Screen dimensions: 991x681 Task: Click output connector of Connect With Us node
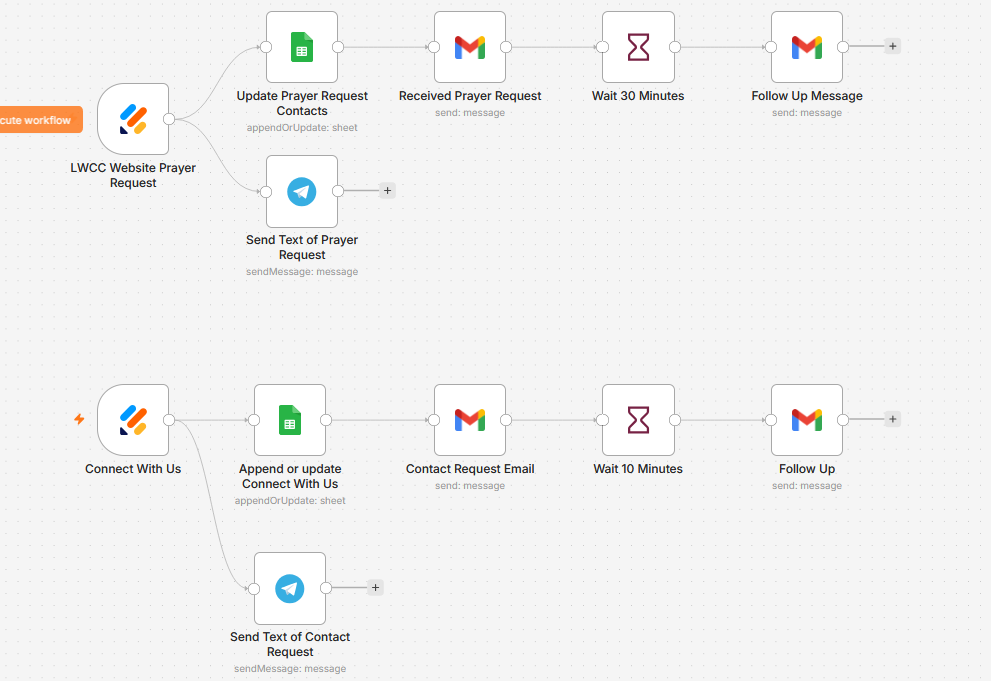coord(169,420)
